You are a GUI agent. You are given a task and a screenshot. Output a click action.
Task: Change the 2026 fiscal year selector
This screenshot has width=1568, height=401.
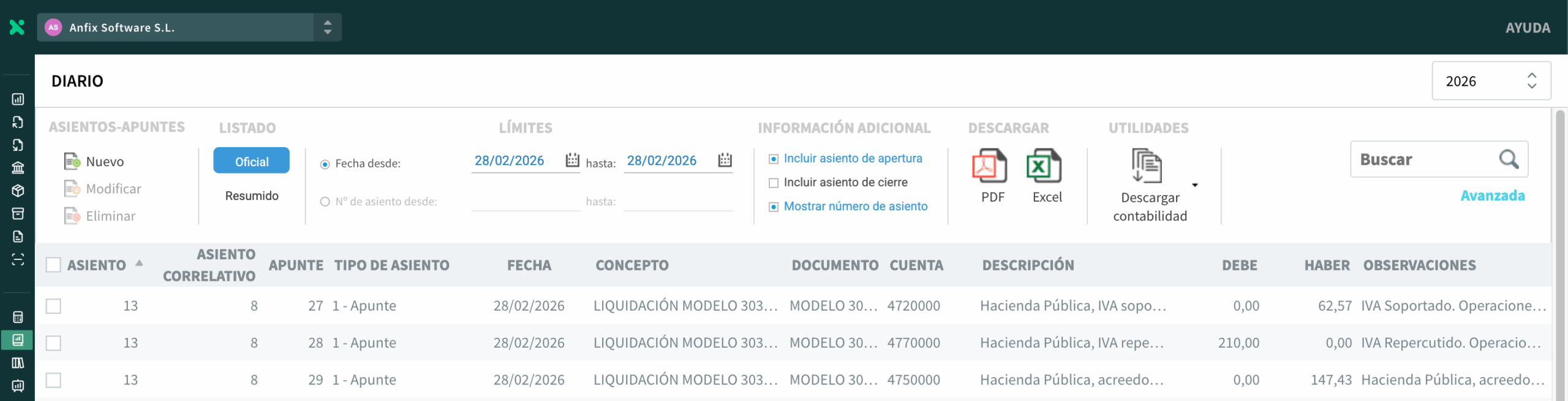click(1490, 81)
